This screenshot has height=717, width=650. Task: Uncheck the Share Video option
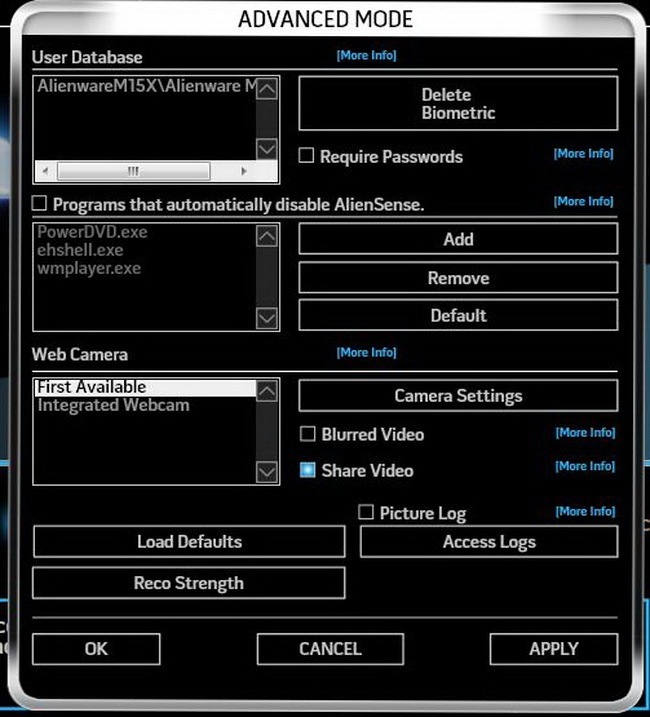[308, 470]
